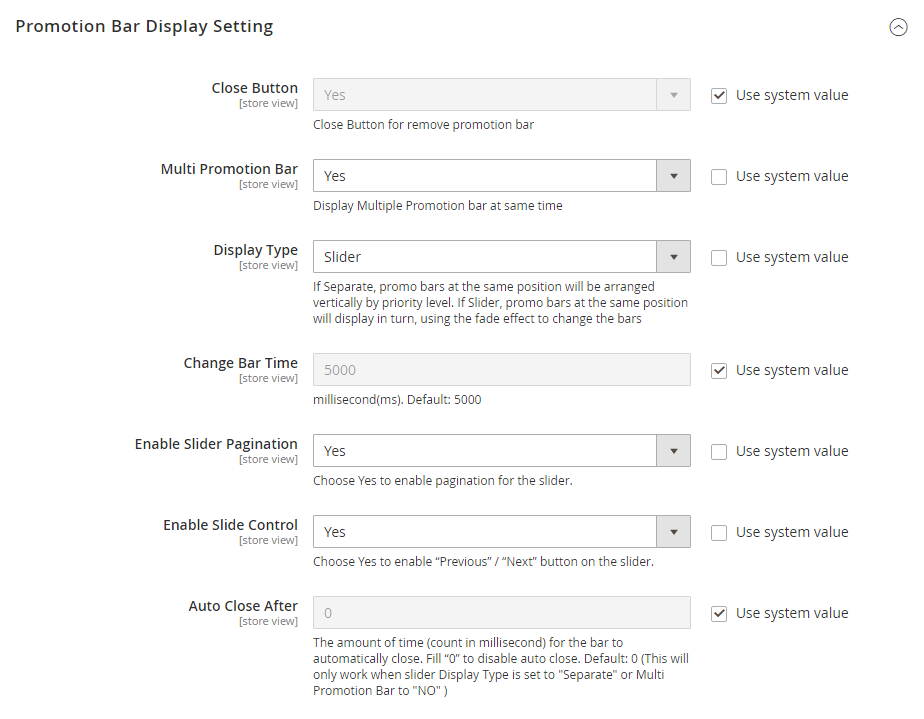Check Use system value for Display Type
This screenshot has height=719, width=924.
[x=719, y=258]
